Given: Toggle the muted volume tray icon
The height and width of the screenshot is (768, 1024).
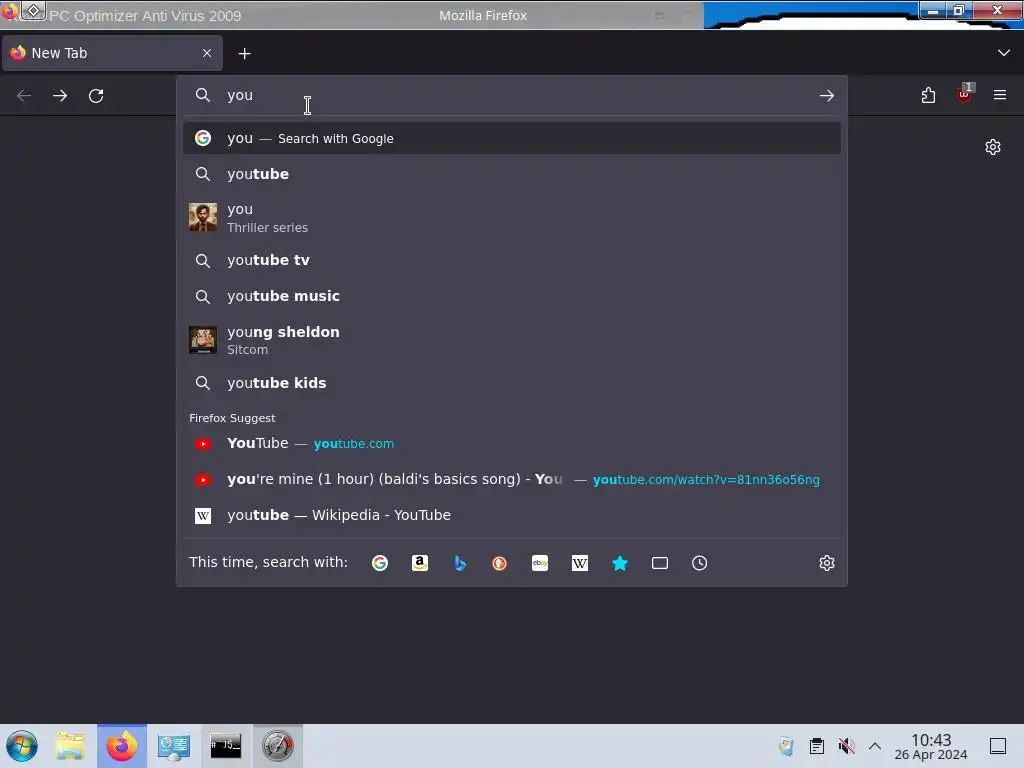Looking at the screenshot, I should click(846, 746).
